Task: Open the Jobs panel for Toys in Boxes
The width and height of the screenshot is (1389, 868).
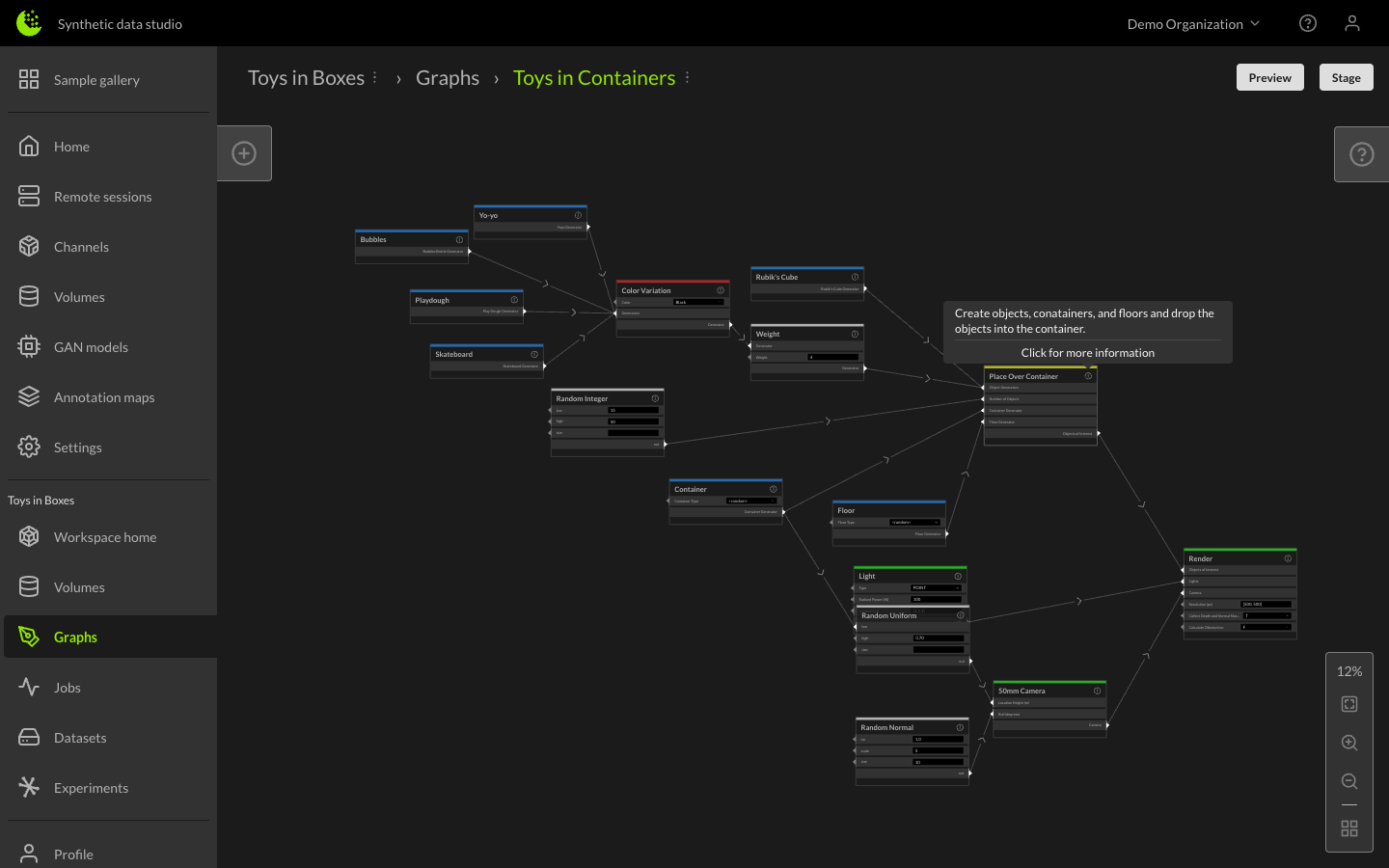Action: point(67,687)
